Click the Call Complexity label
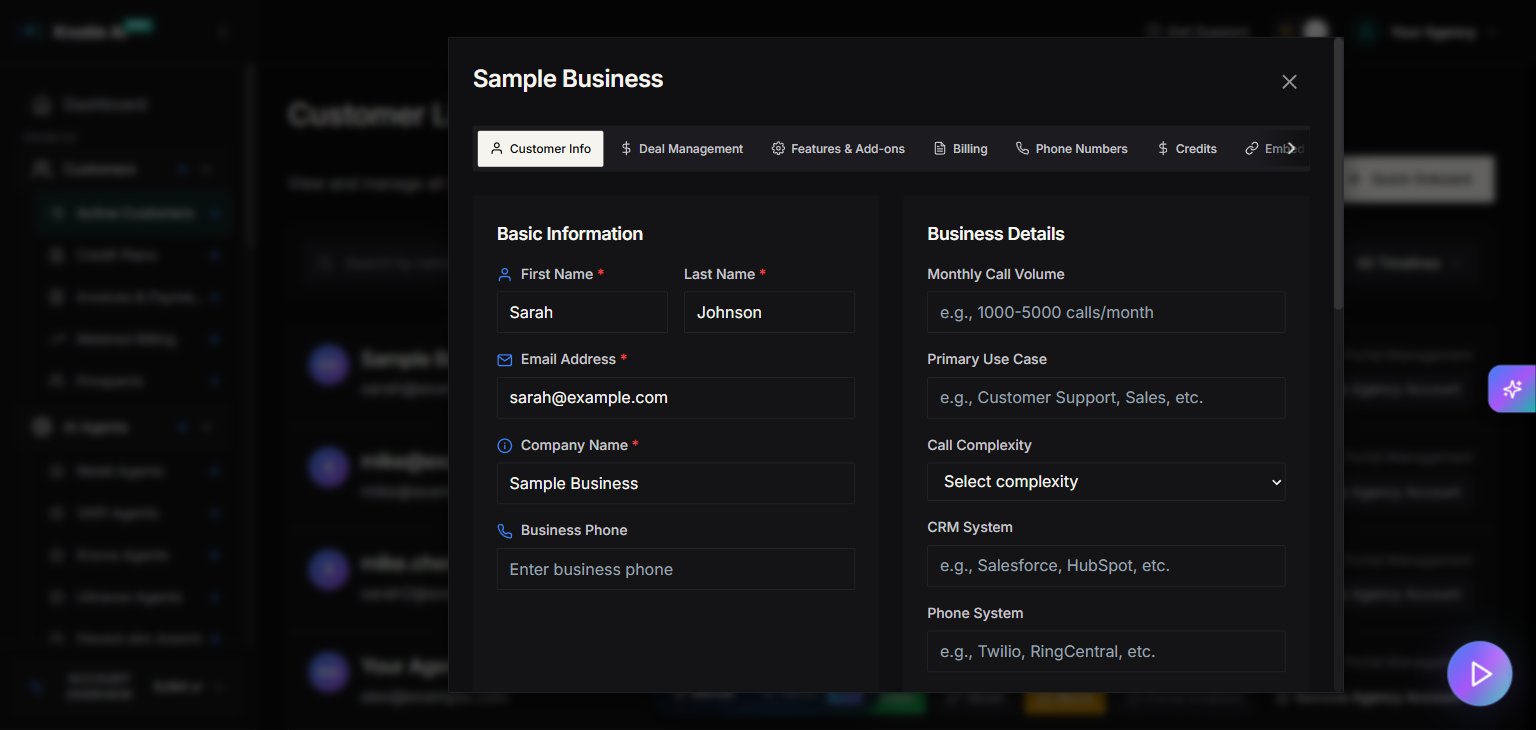1536x730 pixels. click(979, 445)
